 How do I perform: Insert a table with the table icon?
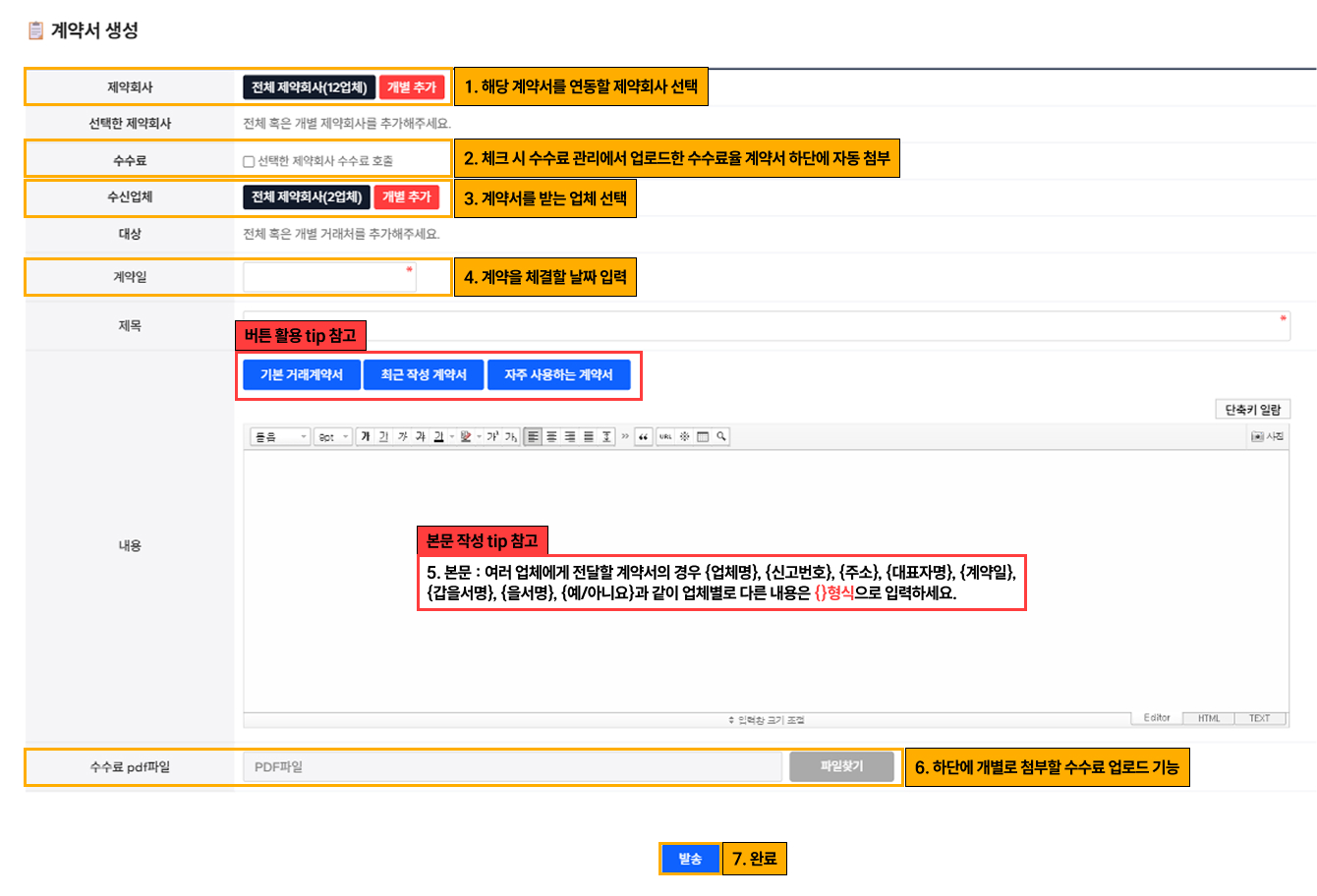click(x=703, y=436)
